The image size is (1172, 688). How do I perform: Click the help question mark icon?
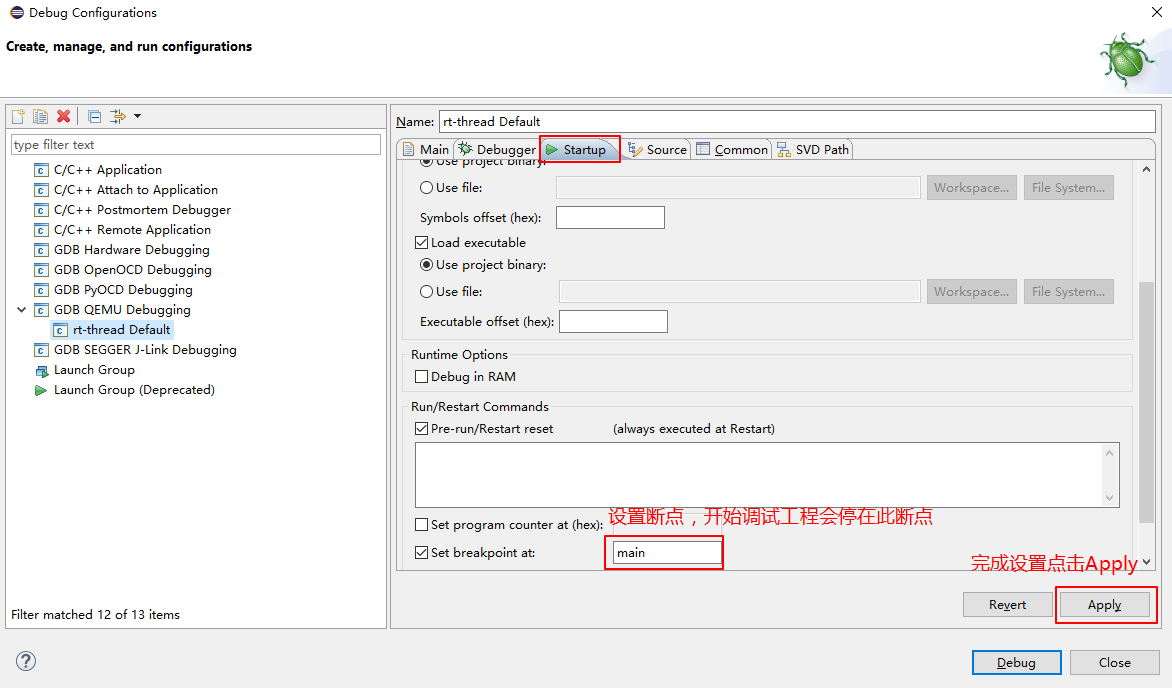pyautogui.click(x=25, y=661)
